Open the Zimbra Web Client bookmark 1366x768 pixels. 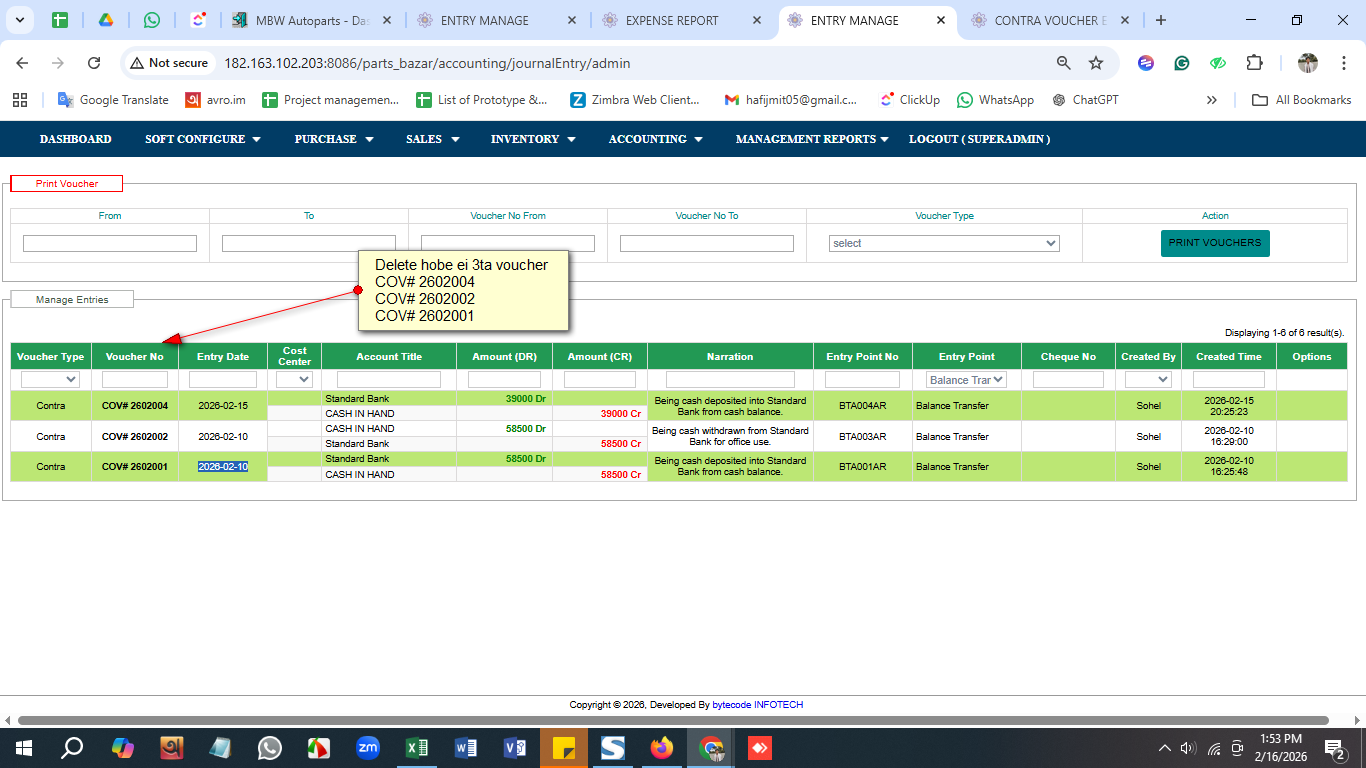[x=635, y=100]
